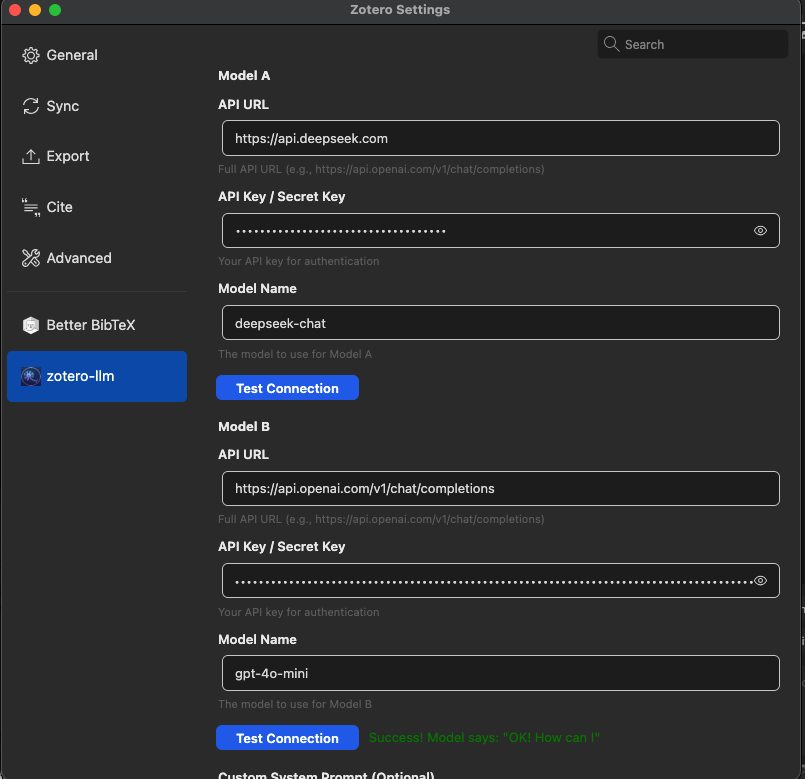The height and width of the screenshot is (779, 805).
Task: Click 'The model to use for Model A' hint
Action: (295, 354)
